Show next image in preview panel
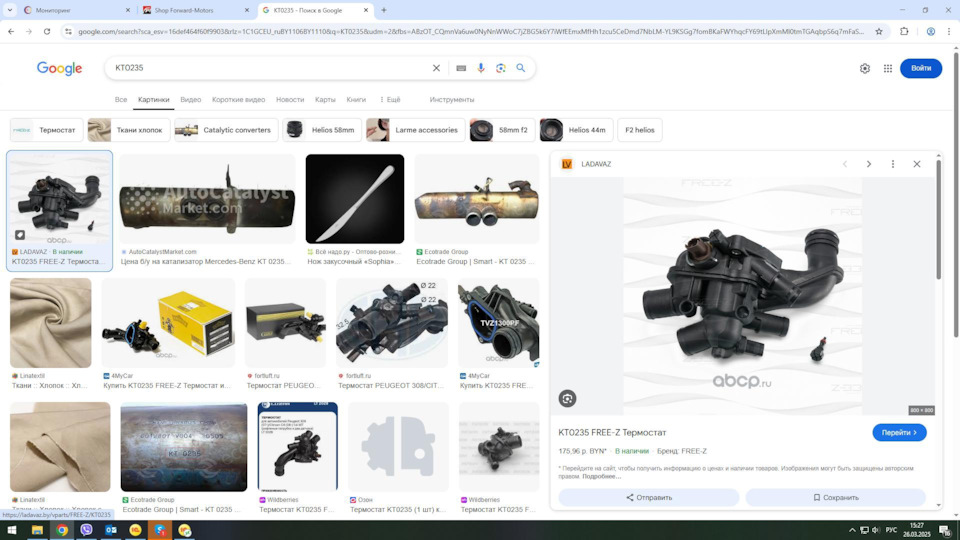The width and height of the screenshot is (960, 540). pos(869,164)
